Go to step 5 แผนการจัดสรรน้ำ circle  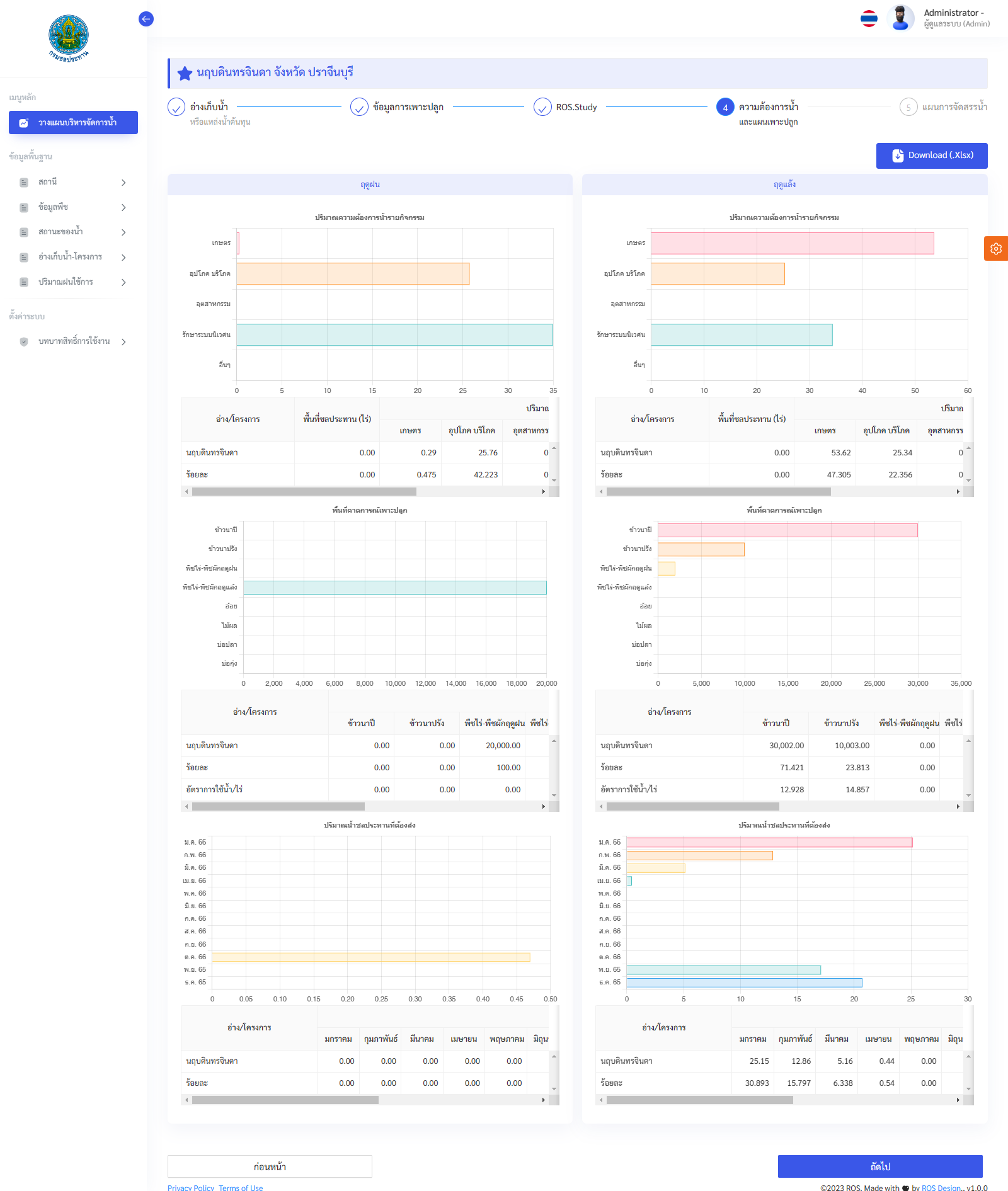[908, 108]
